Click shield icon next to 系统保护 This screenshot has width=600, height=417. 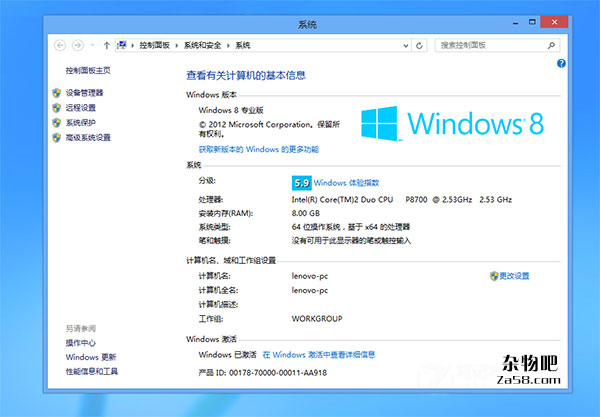[57, 122]
